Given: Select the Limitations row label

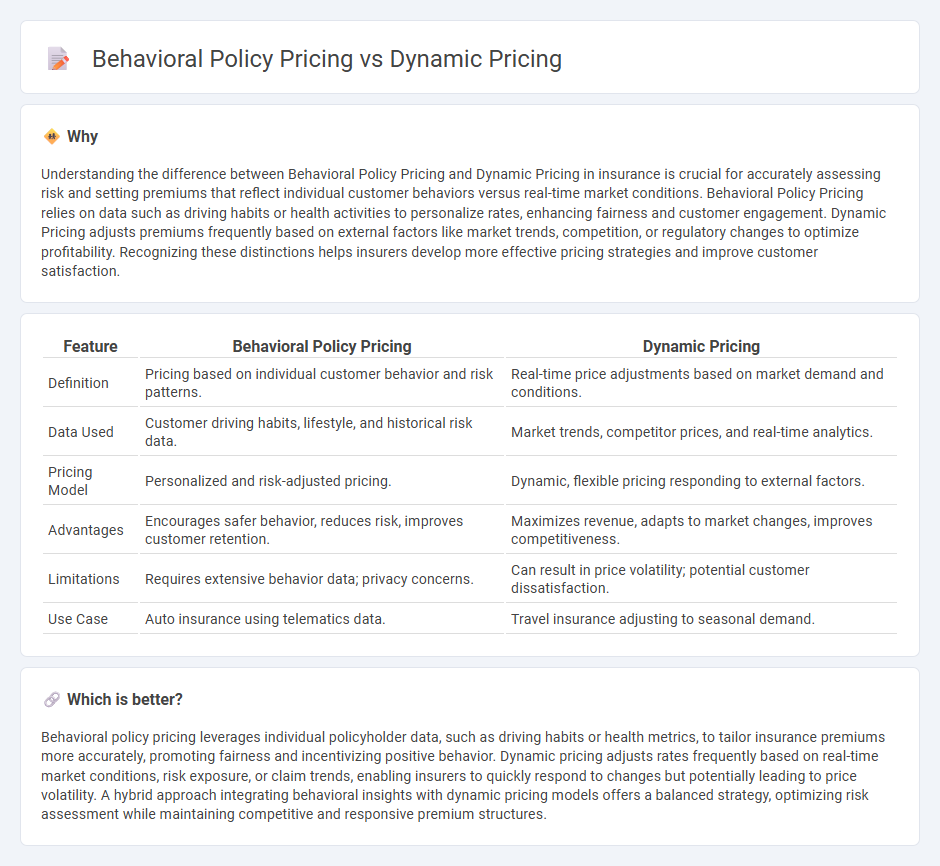Looking at the screenshot, I should point(84,579).
